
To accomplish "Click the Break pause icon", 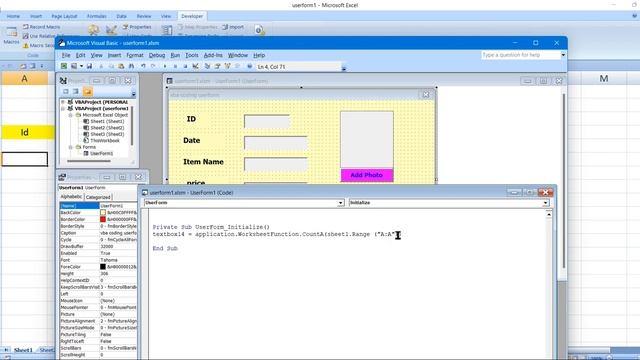I will (x=175, y=66).
